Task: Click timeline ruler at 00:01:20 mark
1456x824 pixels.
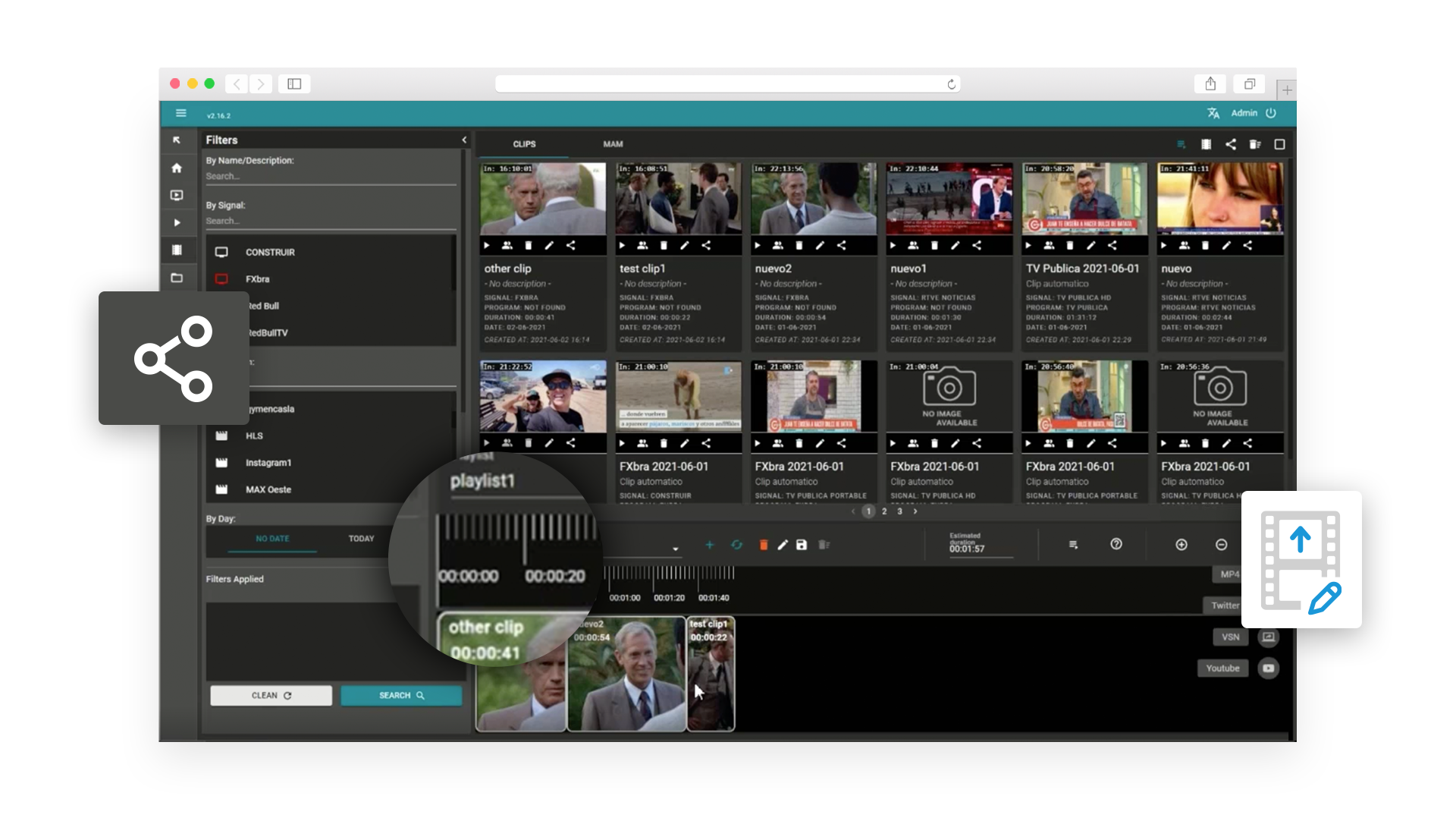Action: pyautogui.click(x=669, y=598)
